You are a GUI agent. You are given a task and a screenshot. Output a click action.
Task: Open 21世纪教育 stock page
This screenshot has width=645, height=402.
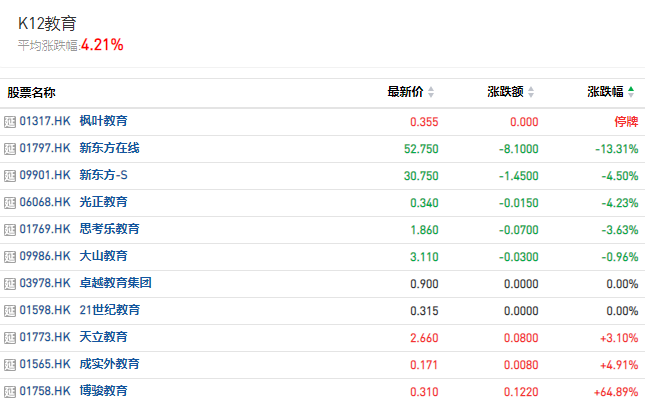tap(110, 310)
